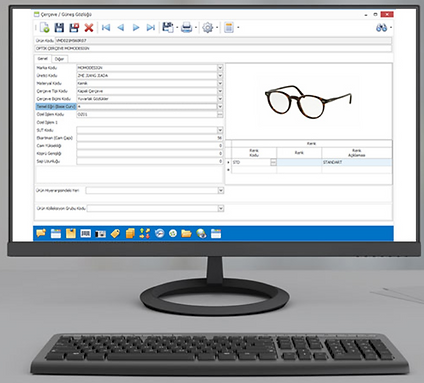Go to the first record

tap(106, 27)
